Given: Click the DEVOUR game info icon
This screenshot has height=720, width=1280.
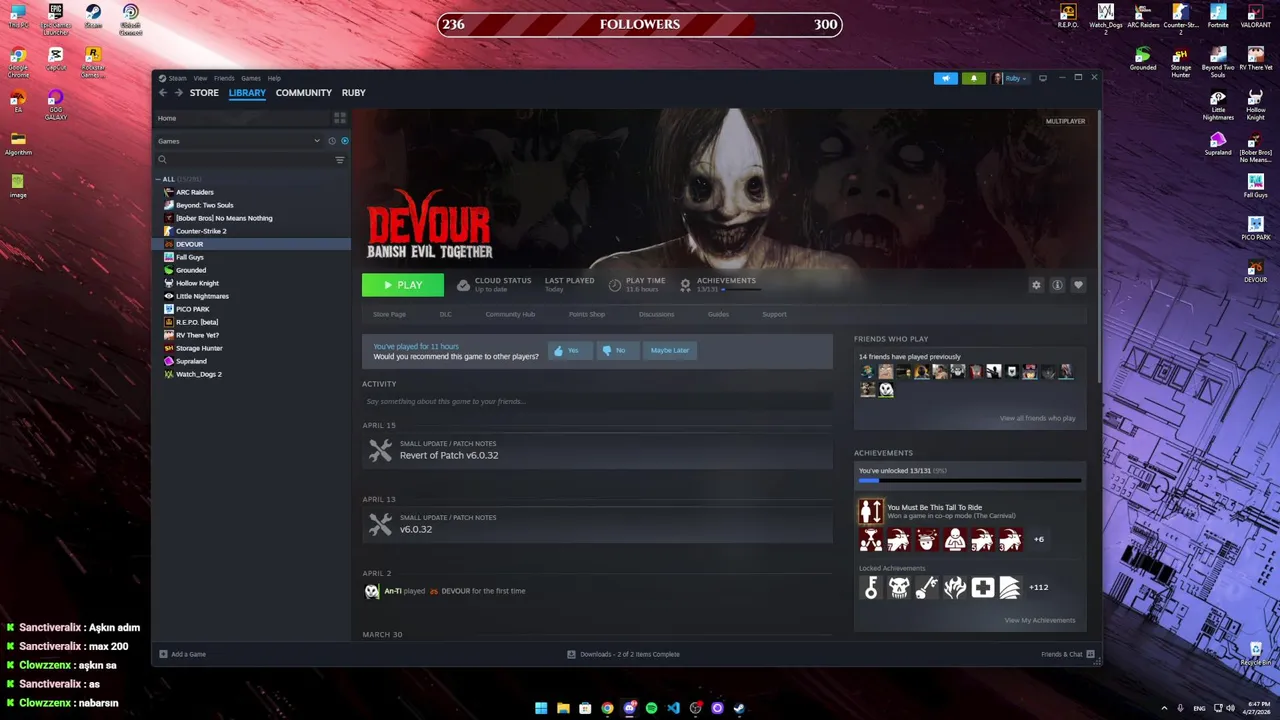Looking at the screenshot, I should click(1057, 285).
